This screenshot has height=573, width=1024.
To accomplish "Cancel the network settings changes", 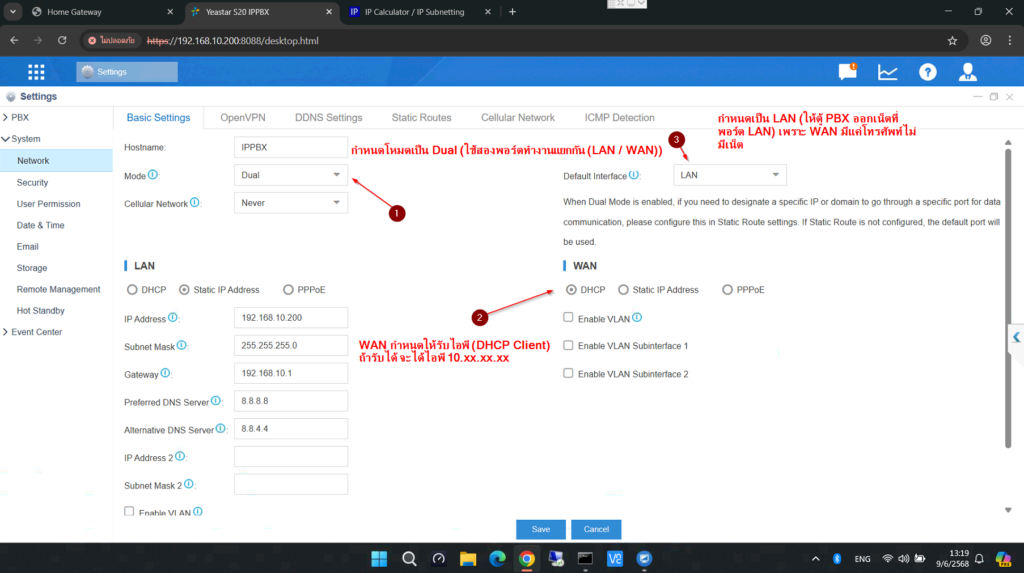I will click(x=596, y=529).
